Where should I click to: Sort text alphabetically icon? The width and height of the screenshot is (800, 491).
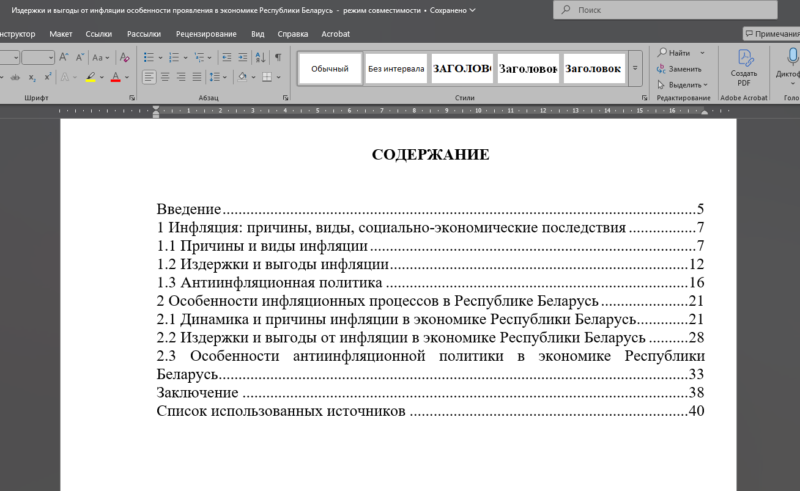[x=260, y=57]
